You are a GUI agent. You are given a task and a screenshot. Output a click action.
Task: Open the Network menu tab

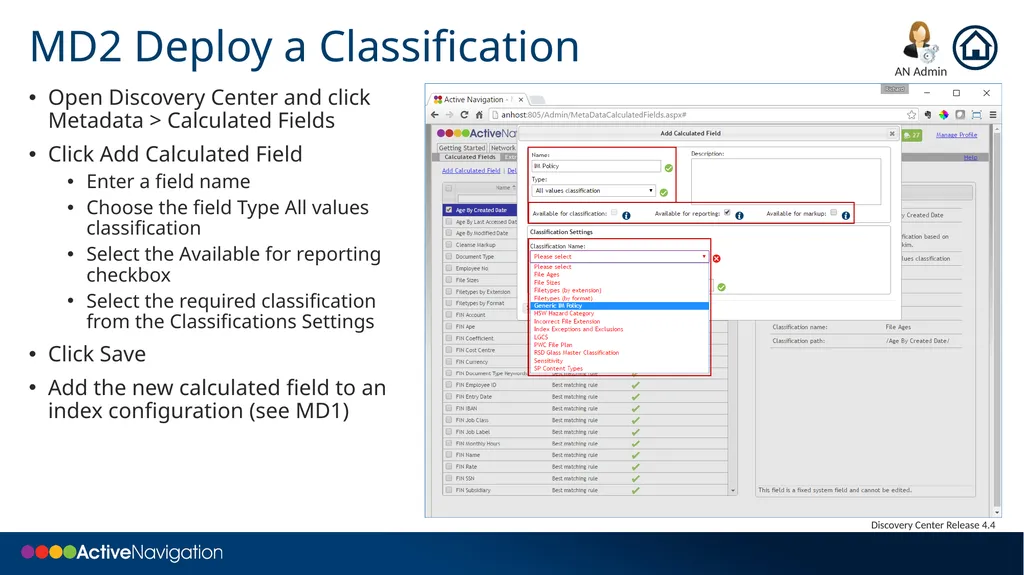point(503,148)
